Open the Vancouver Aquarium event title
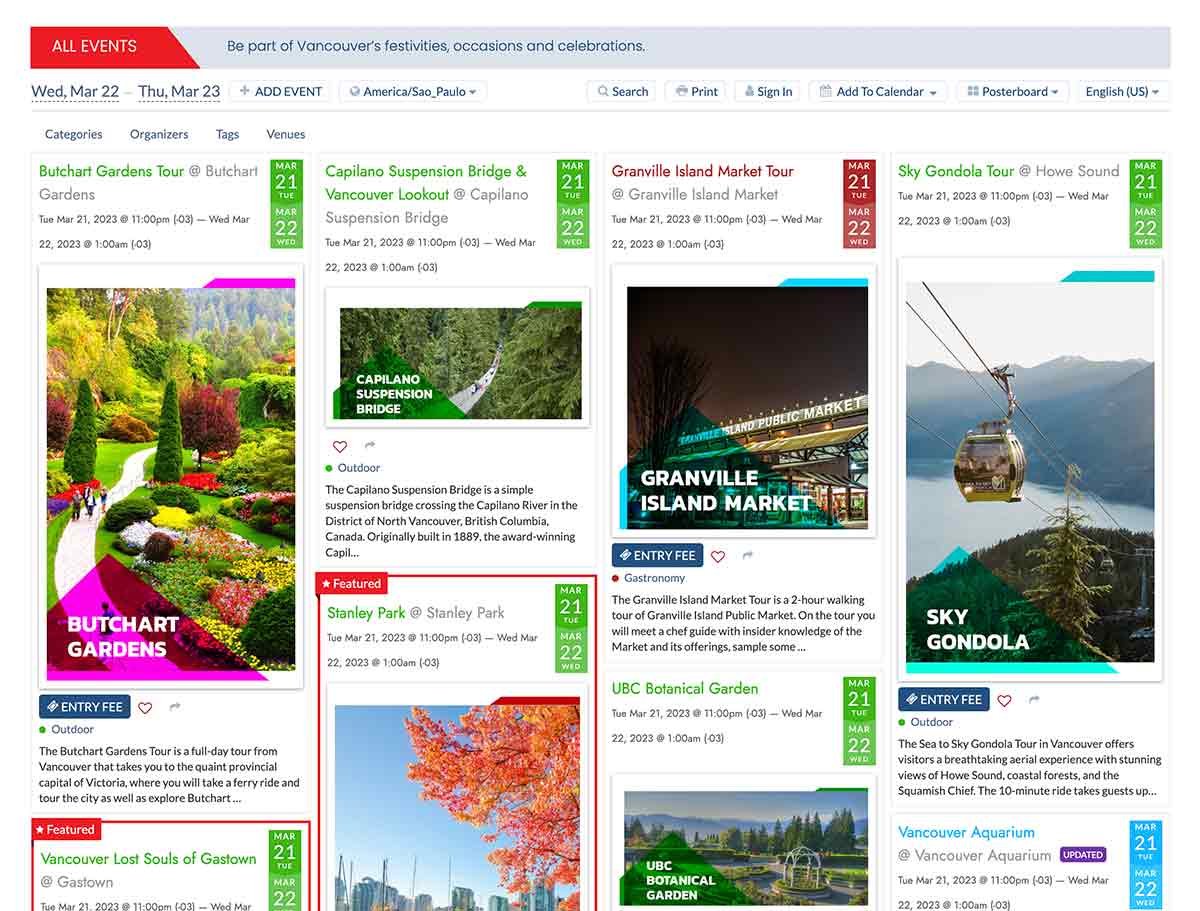 click(966, 832)
